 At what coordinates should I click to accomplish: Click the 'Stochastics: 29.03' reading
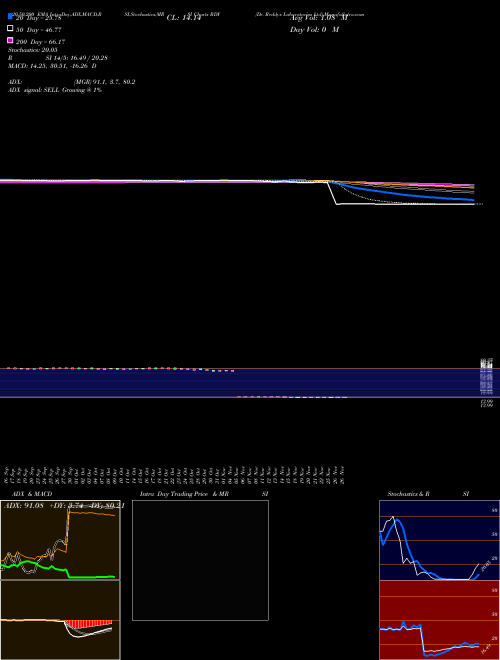pos(33,50)
